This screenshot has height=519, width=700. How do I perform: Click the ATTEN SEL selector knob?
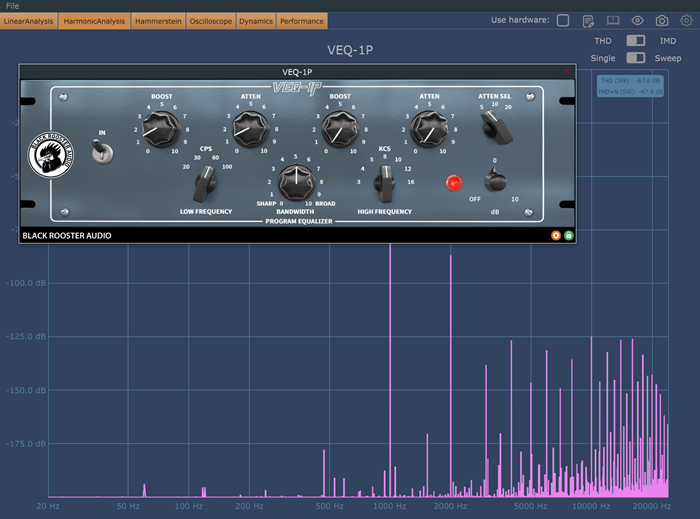pos(493,126)
